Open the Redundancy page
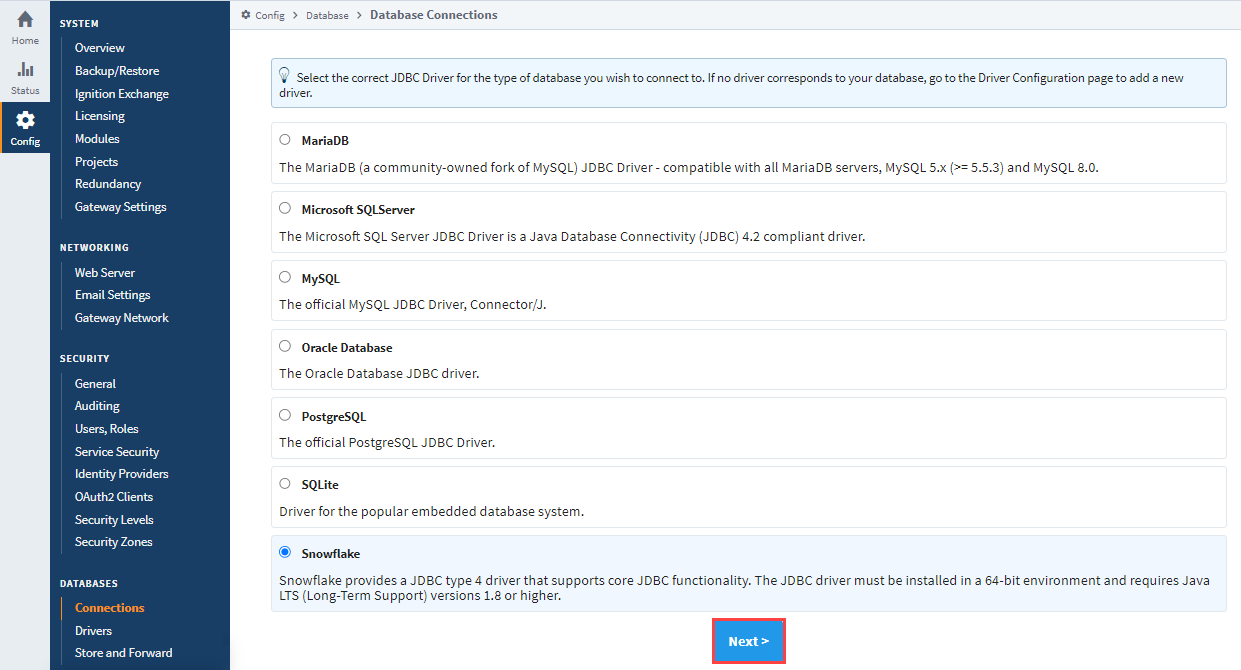Image resolution: width=1241 pixels, height=670 pixels. pyautogui.click(x=108, y=184)
